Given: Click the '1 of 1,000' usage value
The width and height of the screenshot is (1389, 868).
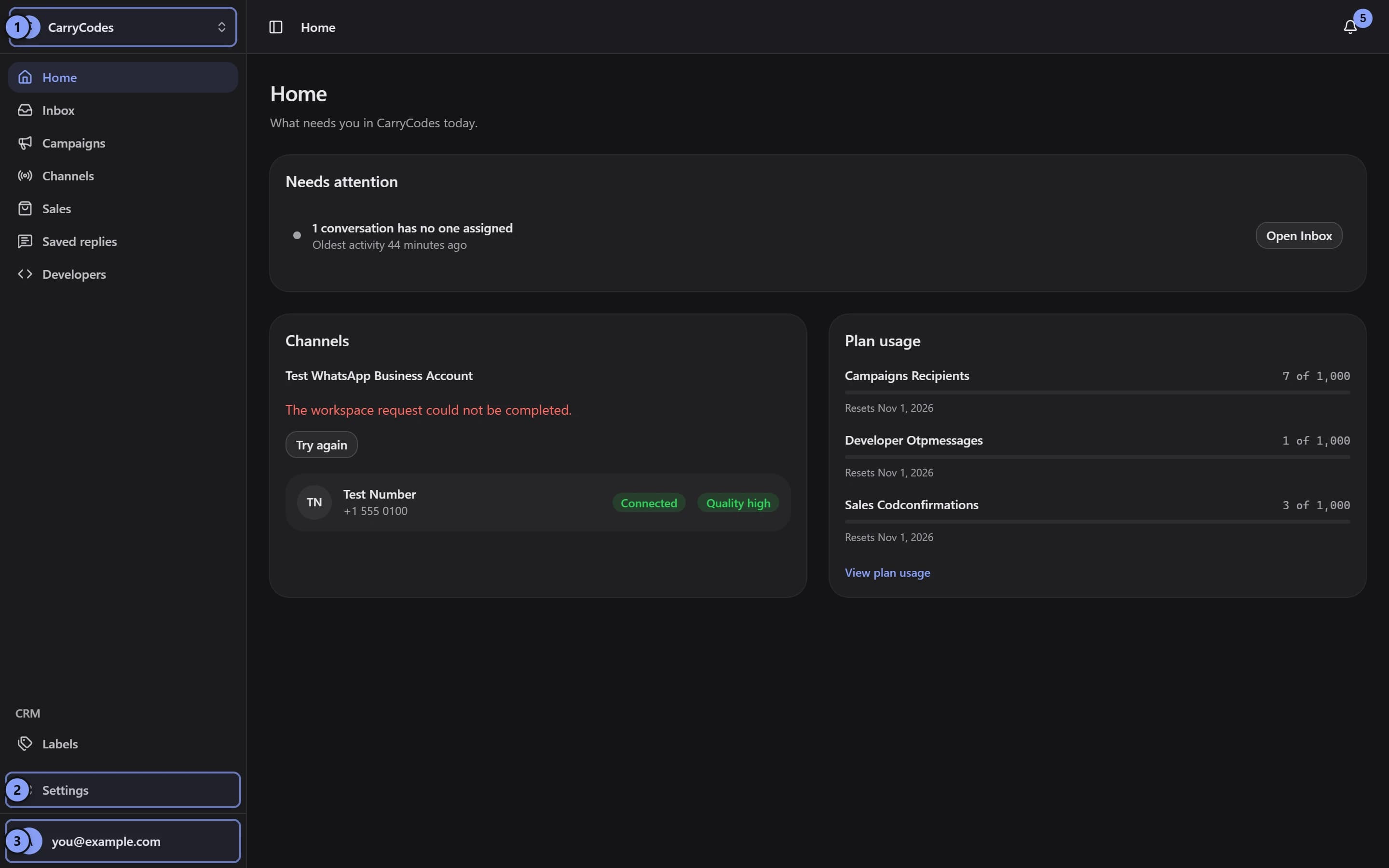Looking at the screenshot, I should click(1316, 440).
